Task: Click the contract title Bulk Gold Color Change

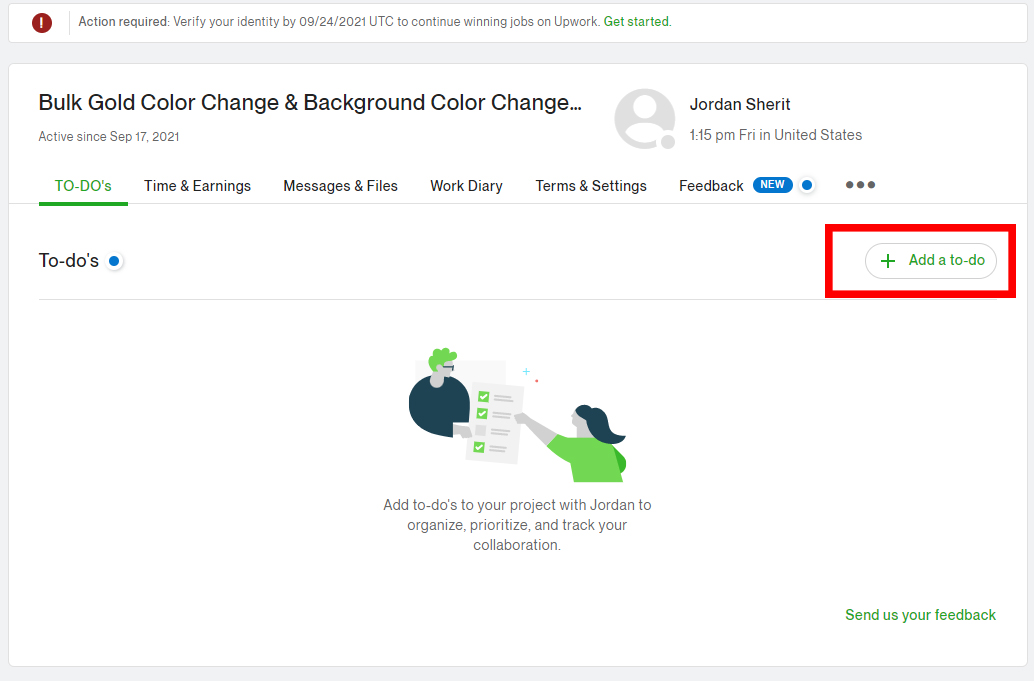Action: (x=310, y=102)
